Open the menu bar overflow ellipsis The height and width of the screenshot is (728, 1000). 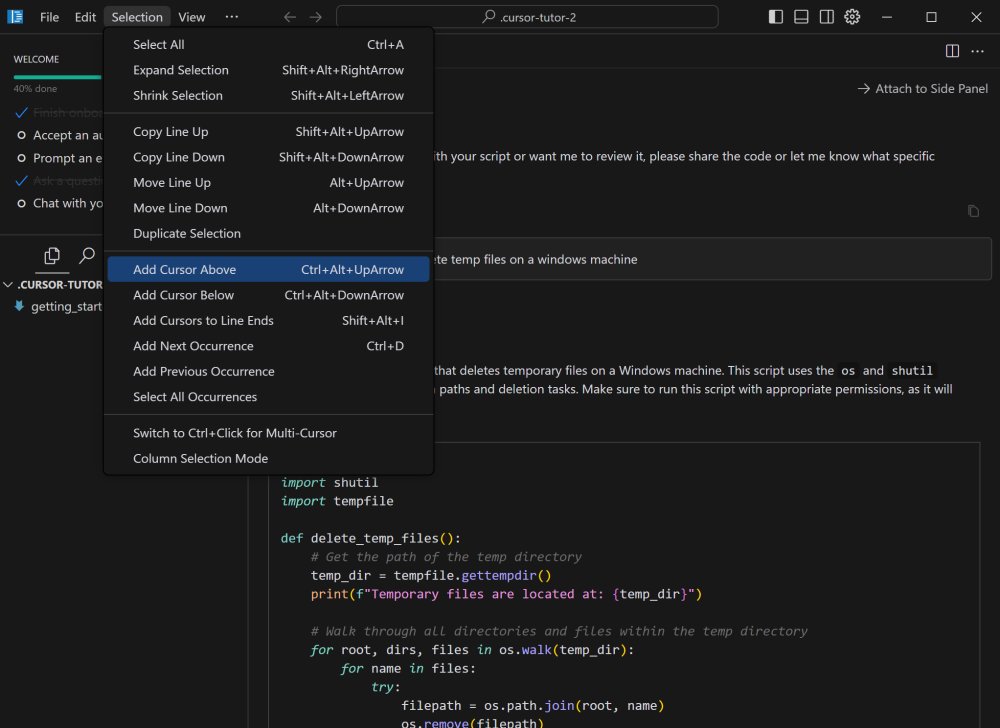pos(232,17)
